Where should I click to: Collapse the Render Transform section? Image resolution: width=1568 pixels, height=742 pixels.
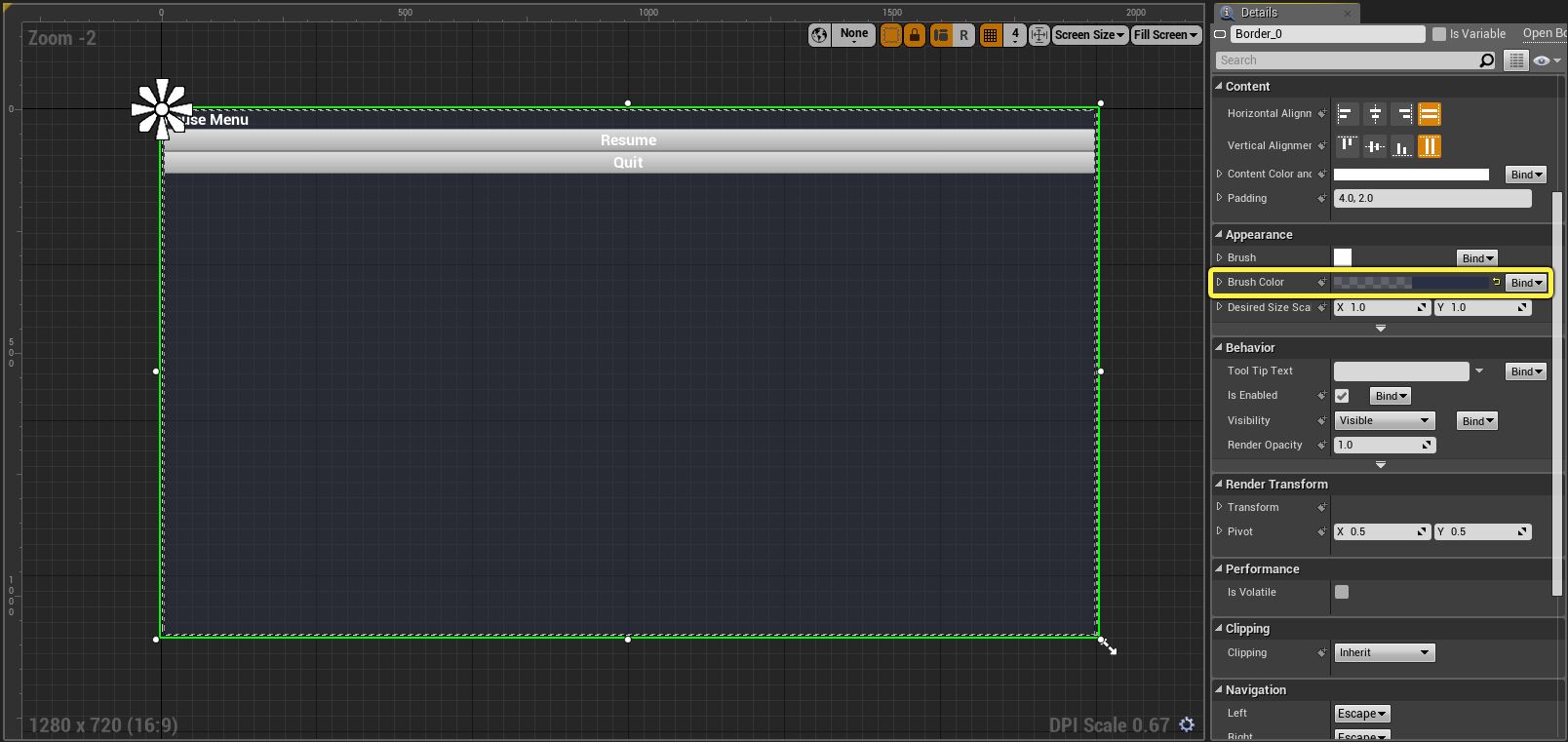point(1219,484)
